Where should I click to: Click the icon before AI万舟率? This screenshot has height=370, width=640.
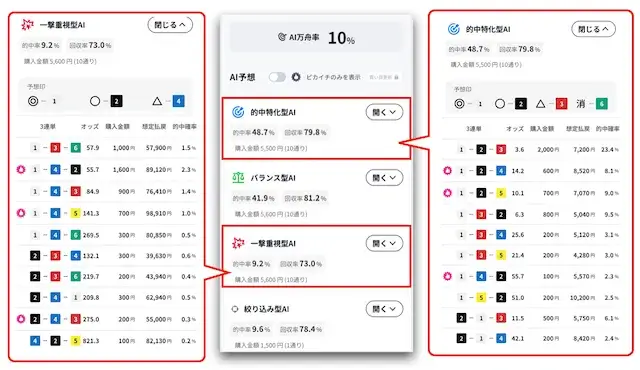[282, 37]
